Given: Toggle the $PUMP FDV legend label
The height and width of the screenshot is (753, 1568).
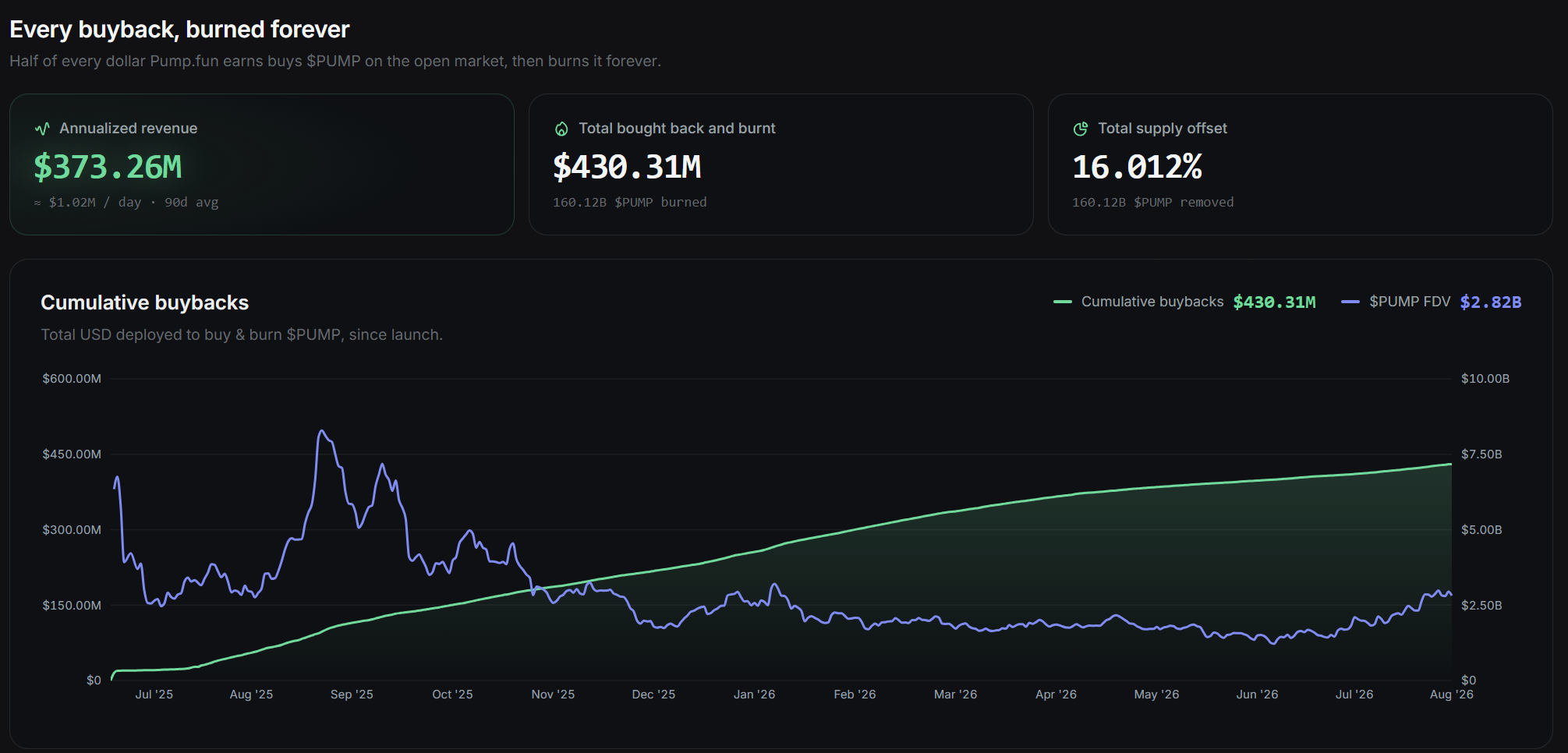Looking at the screenshot, I should click(1410, 302).
